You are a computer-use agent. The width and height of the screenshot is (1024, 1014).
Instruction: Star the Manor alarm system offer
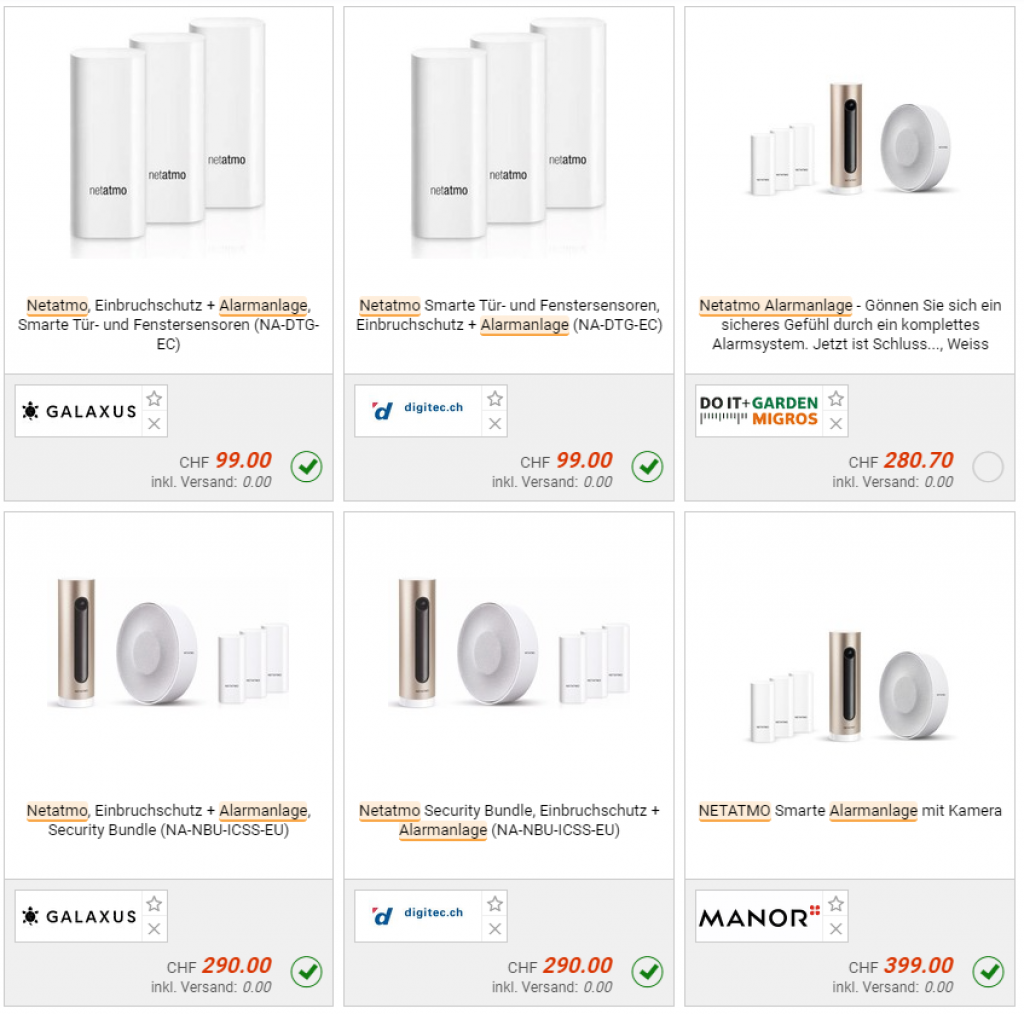click(x=836, y=904)
